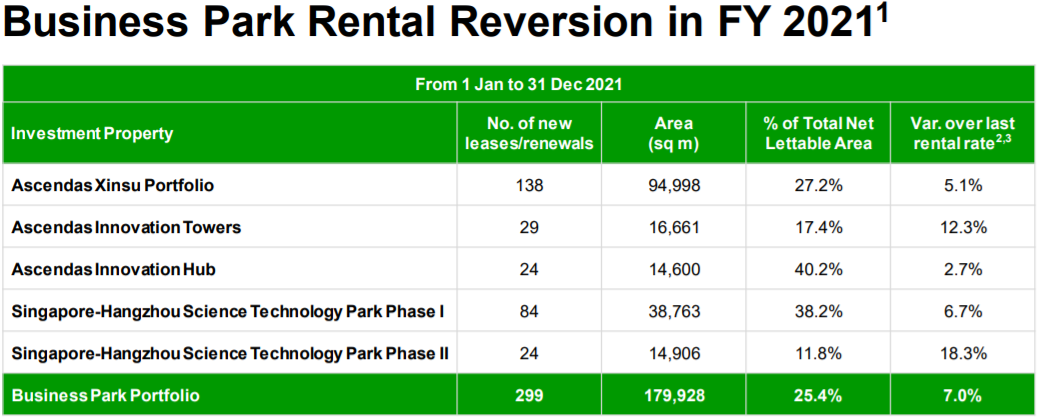
Task: Select the 'From 1 Jan to 31 Dec 2021' header
Action: click(x=518, y=85)
